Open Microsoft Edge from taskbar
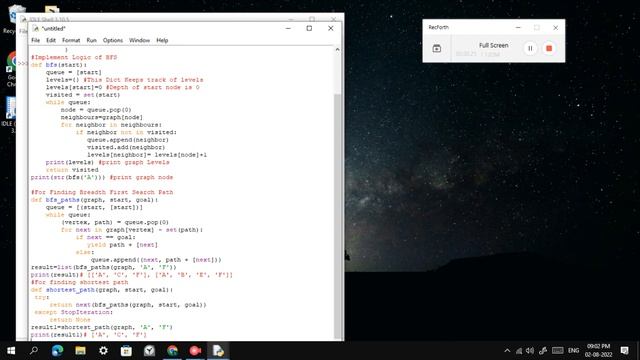 [x=57, y=351]
